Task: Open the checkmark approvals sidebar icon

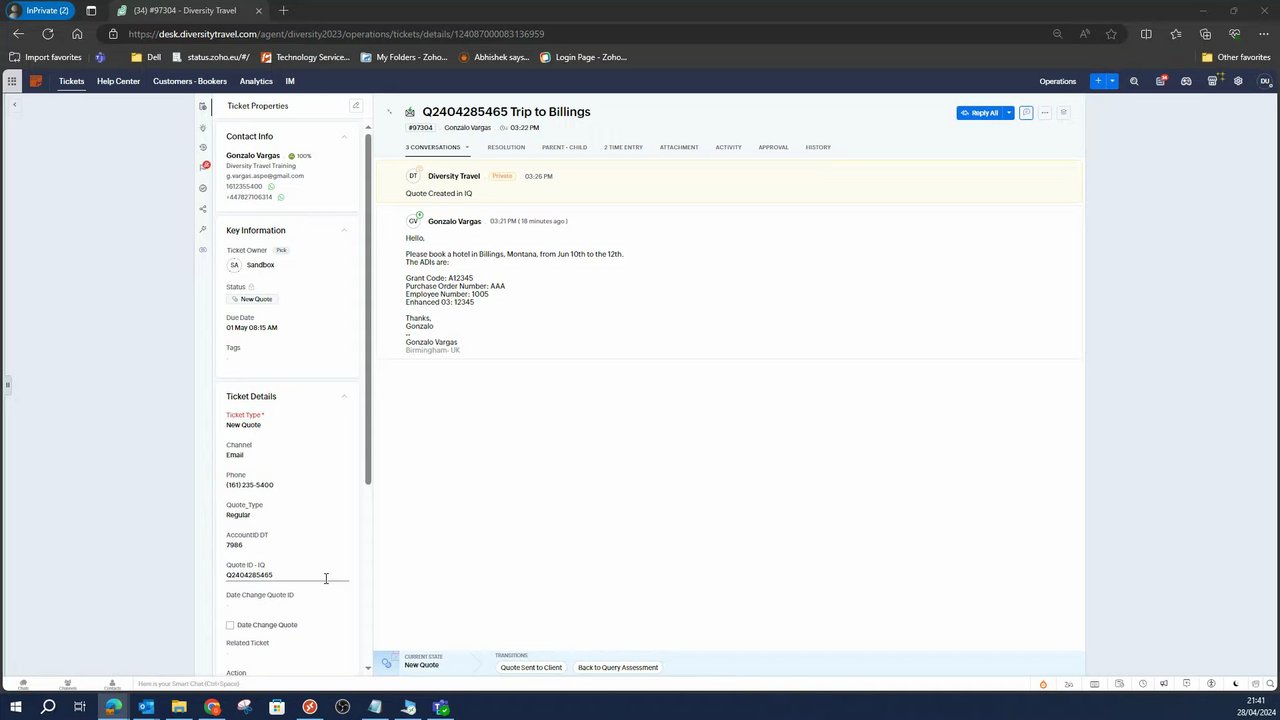Action: pos(203,188)
